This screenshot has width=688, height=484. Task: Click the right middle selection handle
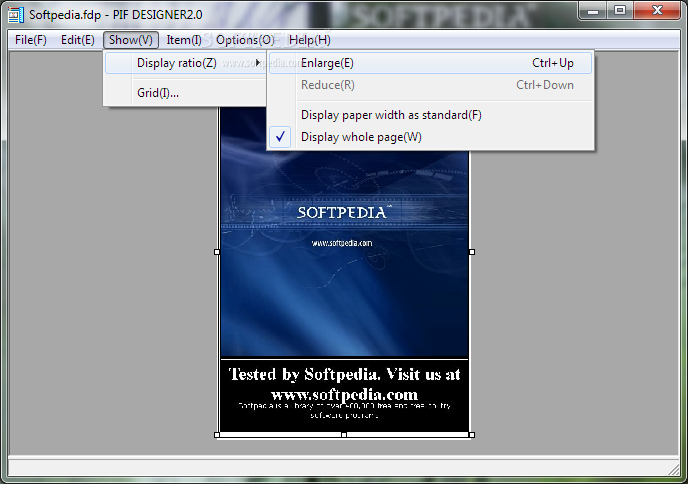(472, 252)
